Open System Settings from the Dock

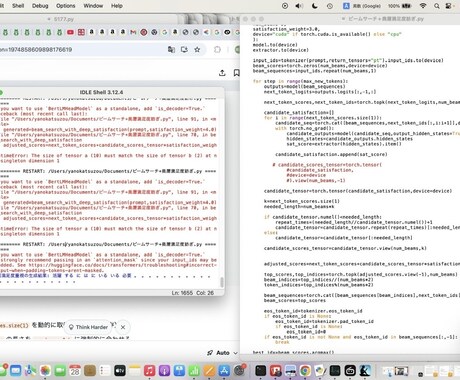coord(239,370)
